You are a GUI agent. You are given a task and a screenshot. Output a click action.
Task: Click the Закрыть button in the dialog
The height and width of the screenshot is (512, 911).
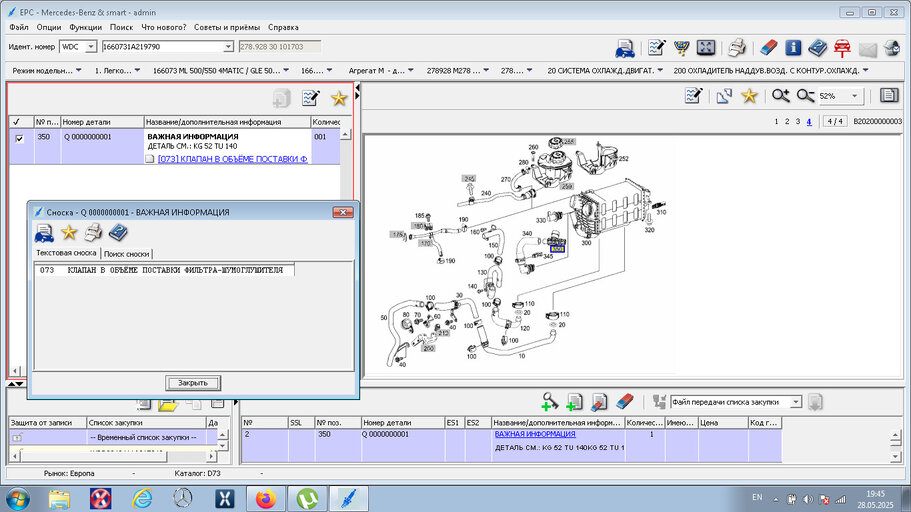tap(193, 383)
